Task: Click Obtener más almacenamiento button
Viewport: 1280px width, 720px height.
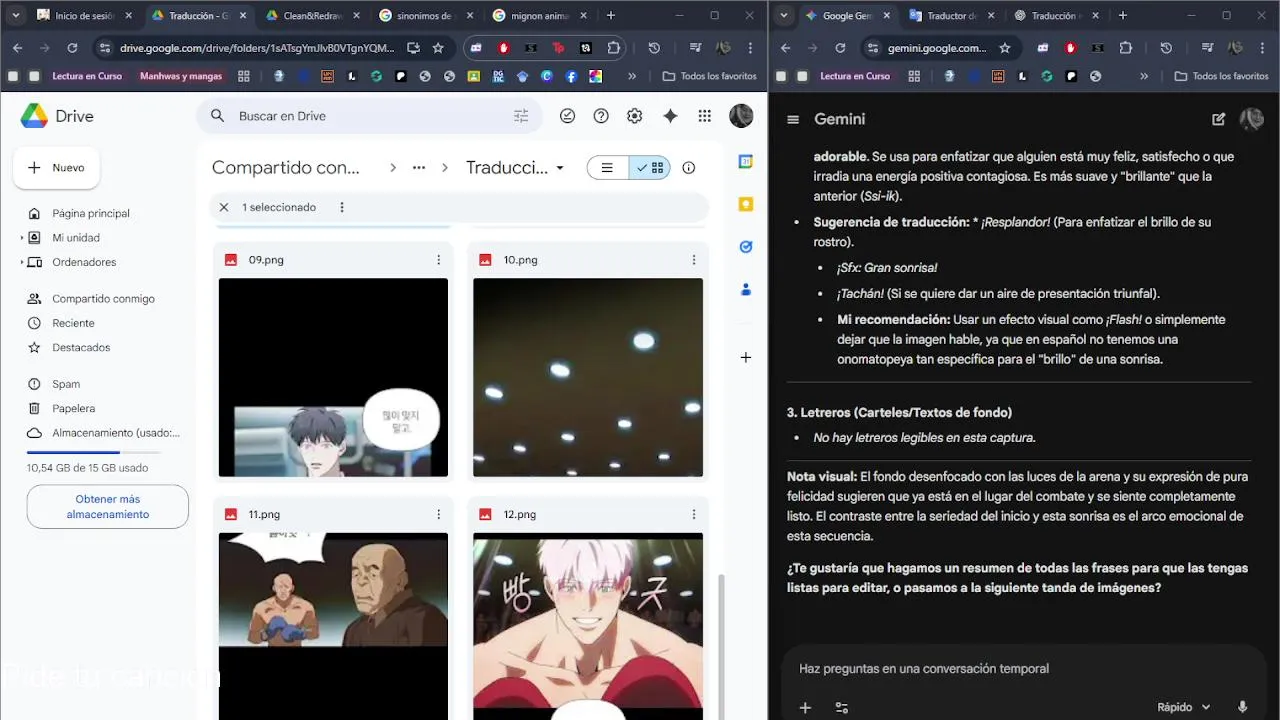Action: coord(108,507)
